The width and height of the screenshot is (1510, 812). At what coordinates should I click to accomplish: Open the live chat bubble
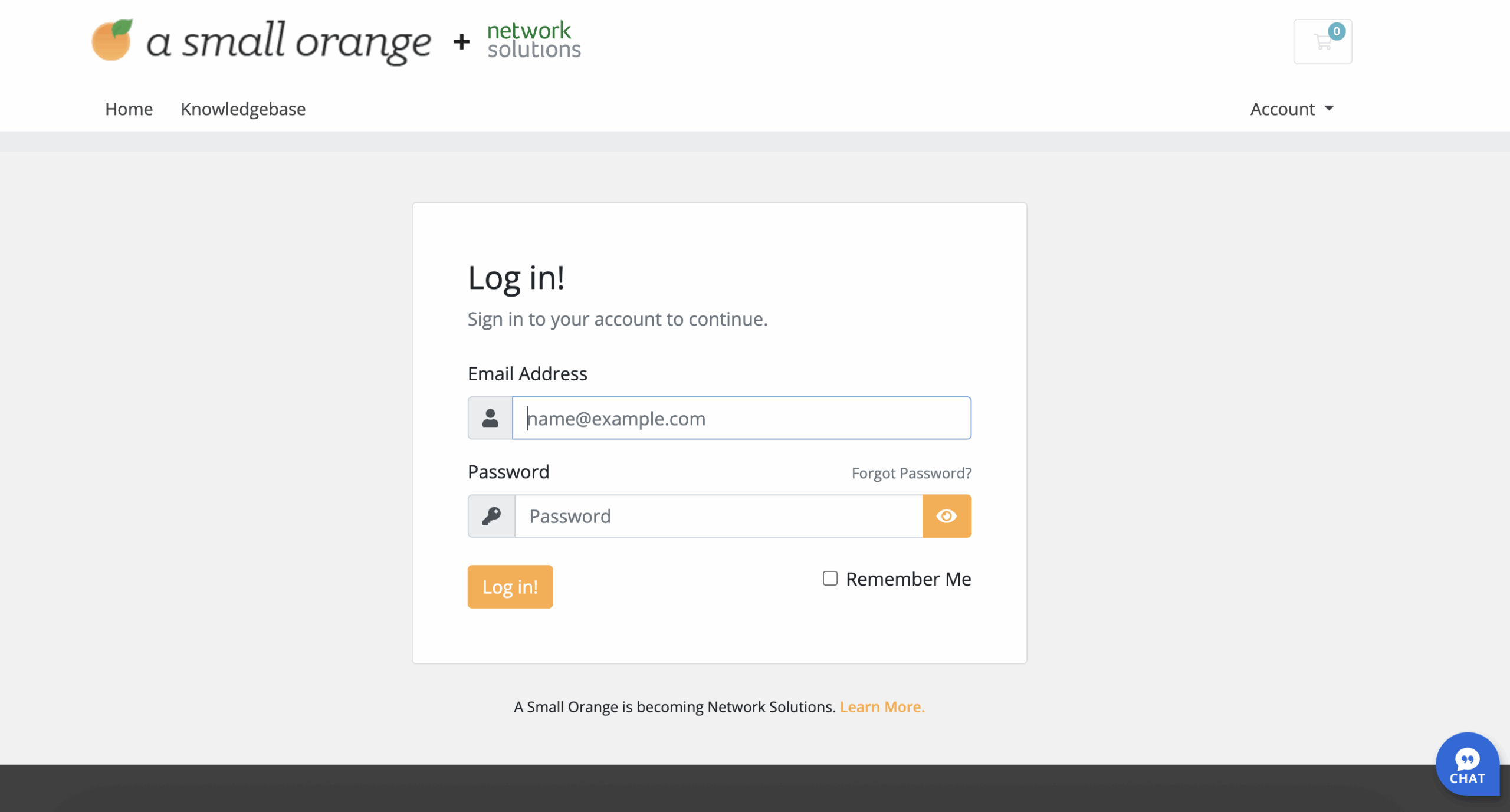point(1467,765)
